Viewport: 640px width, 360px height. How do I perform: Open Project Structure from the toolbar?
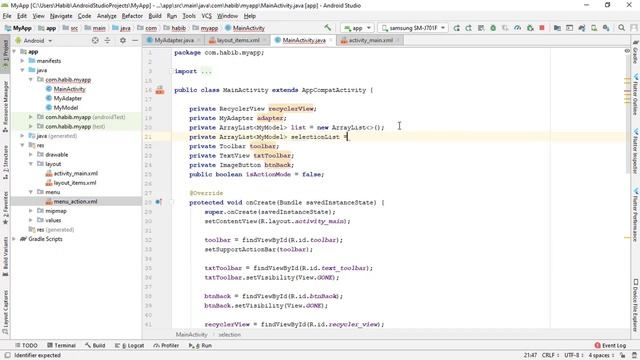pyautogui.click(x=557, y=28)
